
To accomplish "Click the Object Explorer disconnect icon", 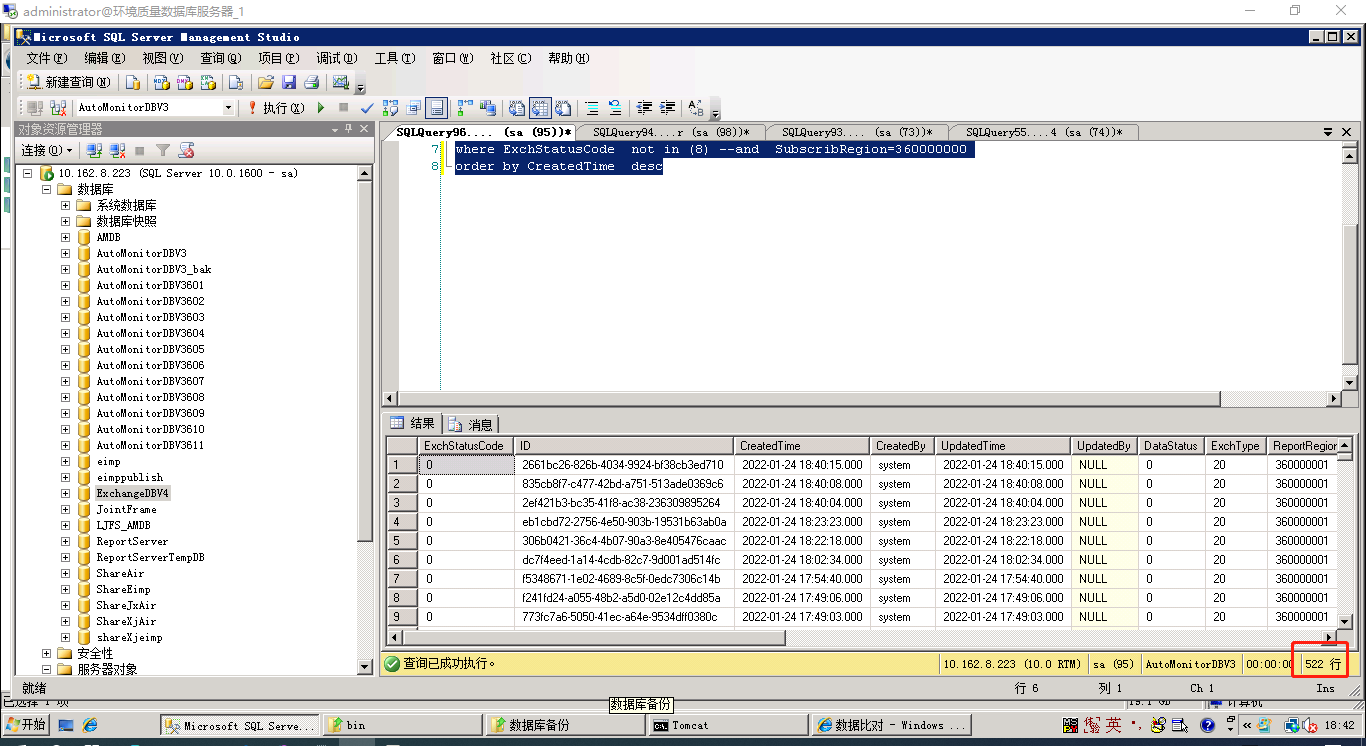I will [117, 150].
